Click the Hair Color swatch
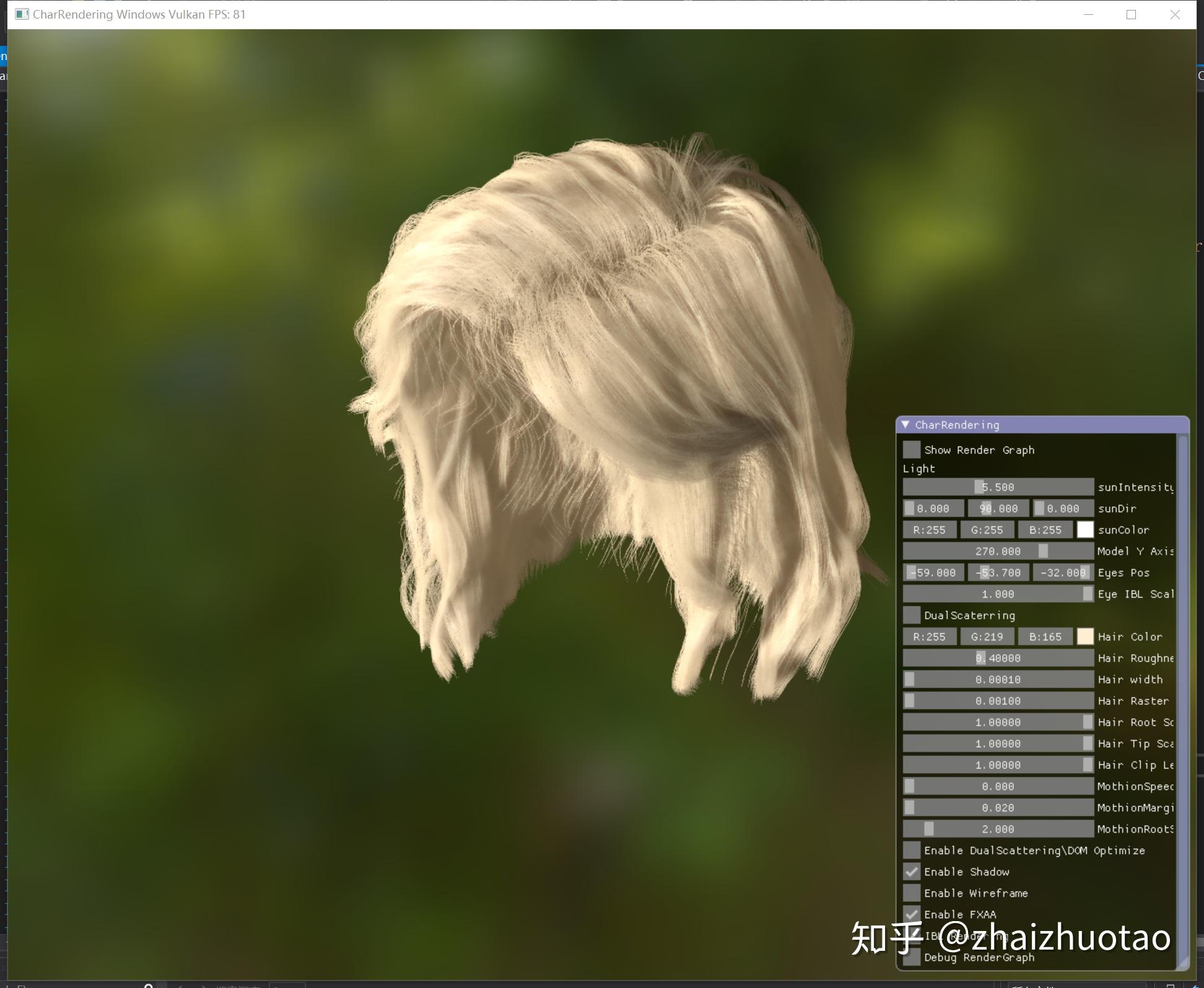 point(1085,636)
